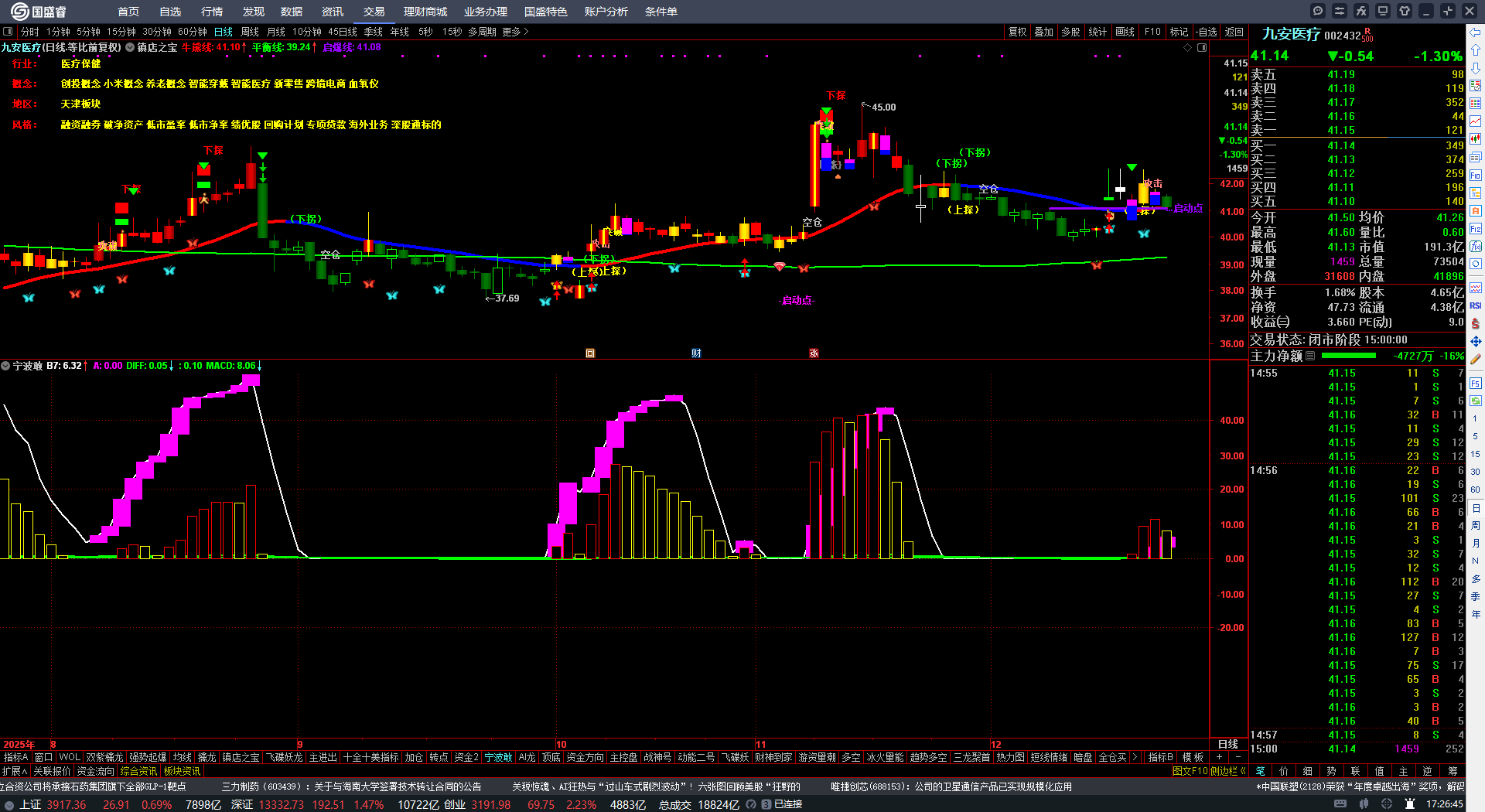This screenshot has width=1485, height=812.
Task: Click the 财 marker on chart timeline
Action: pyautogui.click(x=696, y=353)
